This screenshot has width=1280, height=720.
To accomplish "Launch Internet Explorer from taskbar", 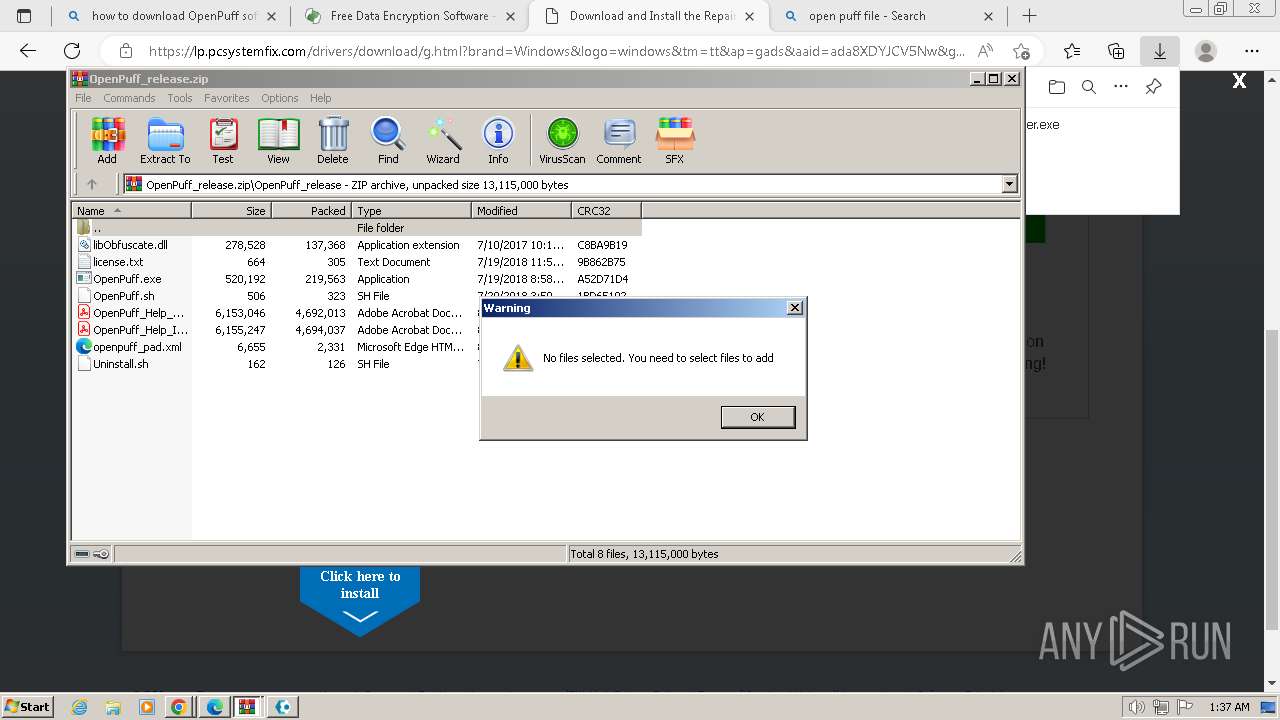I will coord(80,706).
